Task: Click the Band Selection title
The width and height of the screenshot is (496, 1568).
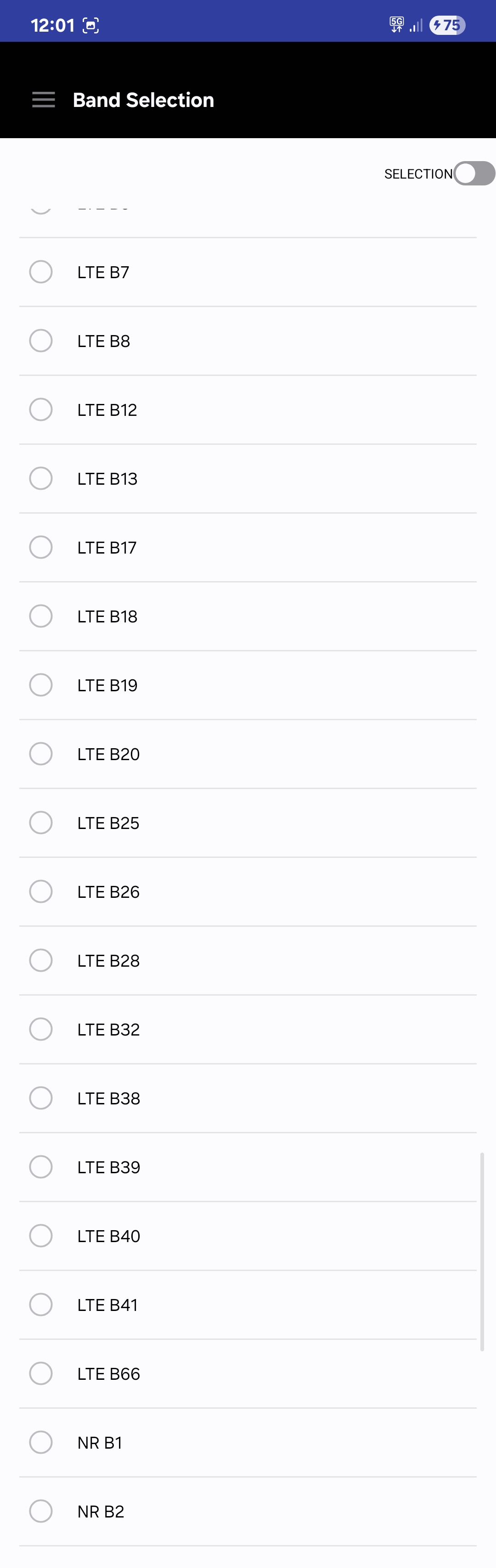Action: click(143, 100)
